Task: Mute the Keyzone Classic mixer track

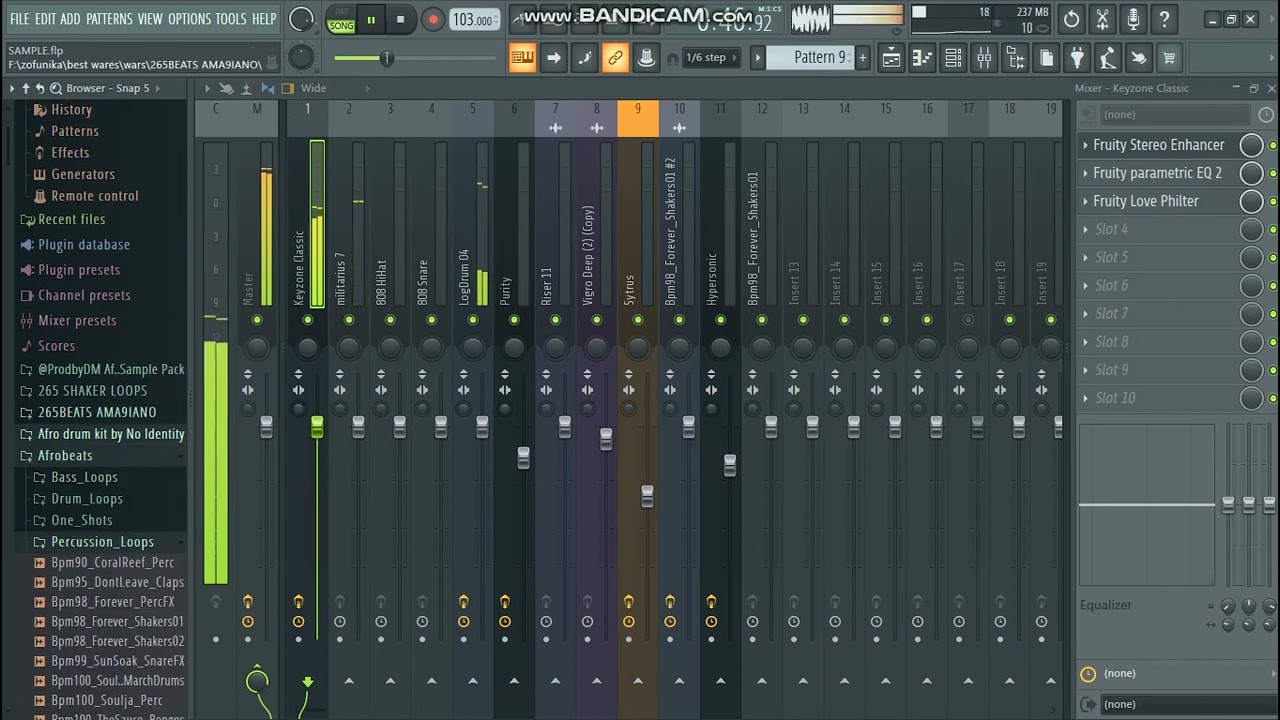Action: (307, 320)
